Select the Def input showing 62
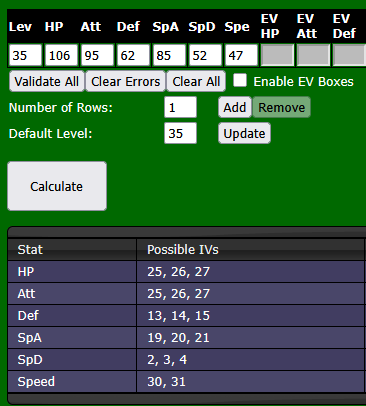This screenshot has width=366, height=406. pyautogui.click(x=134, y=55)
